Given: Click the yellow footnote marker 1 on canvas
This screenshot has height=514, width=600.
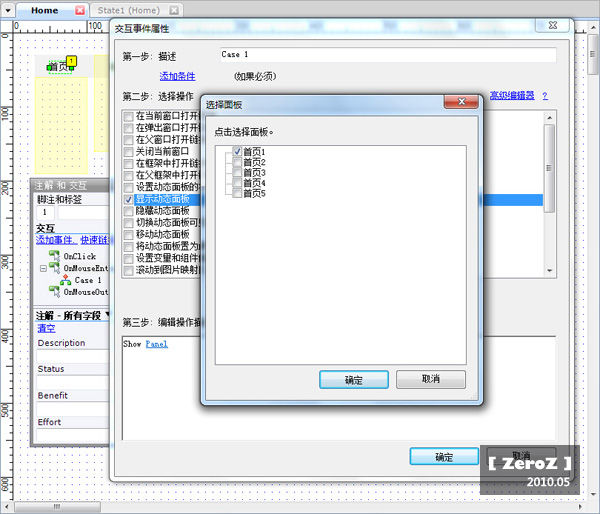Looking at the screenshot, I should pyautogui.click(x=72, y=61).
